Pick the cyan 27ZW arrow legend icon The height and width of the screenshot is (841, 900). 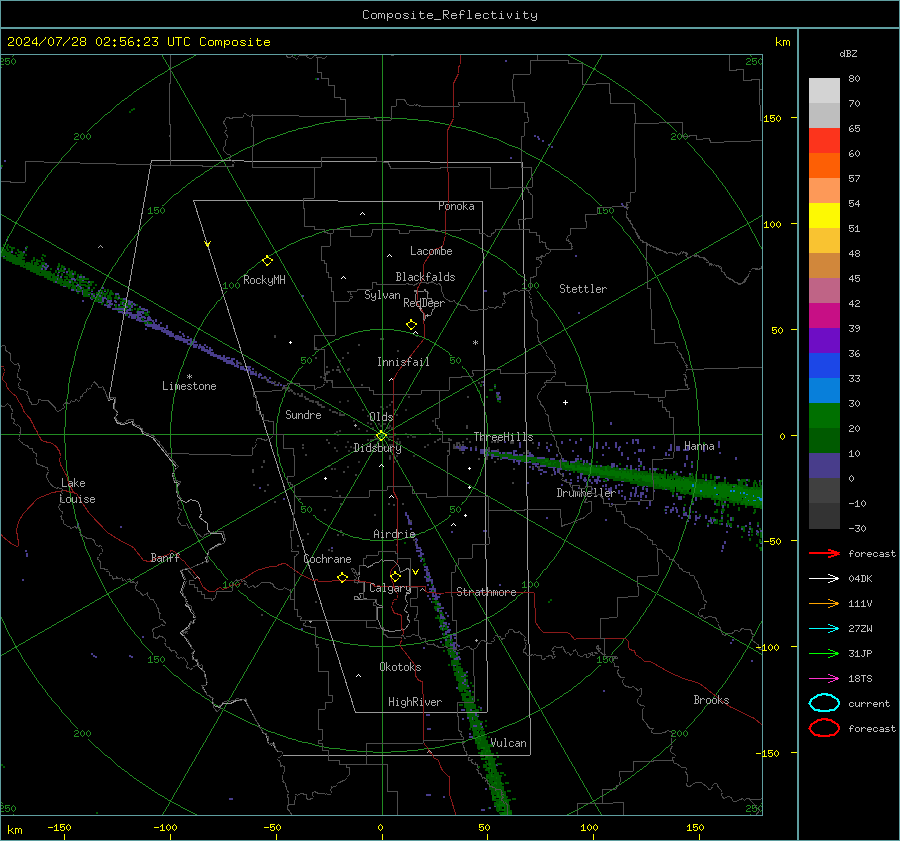point(824,629)
